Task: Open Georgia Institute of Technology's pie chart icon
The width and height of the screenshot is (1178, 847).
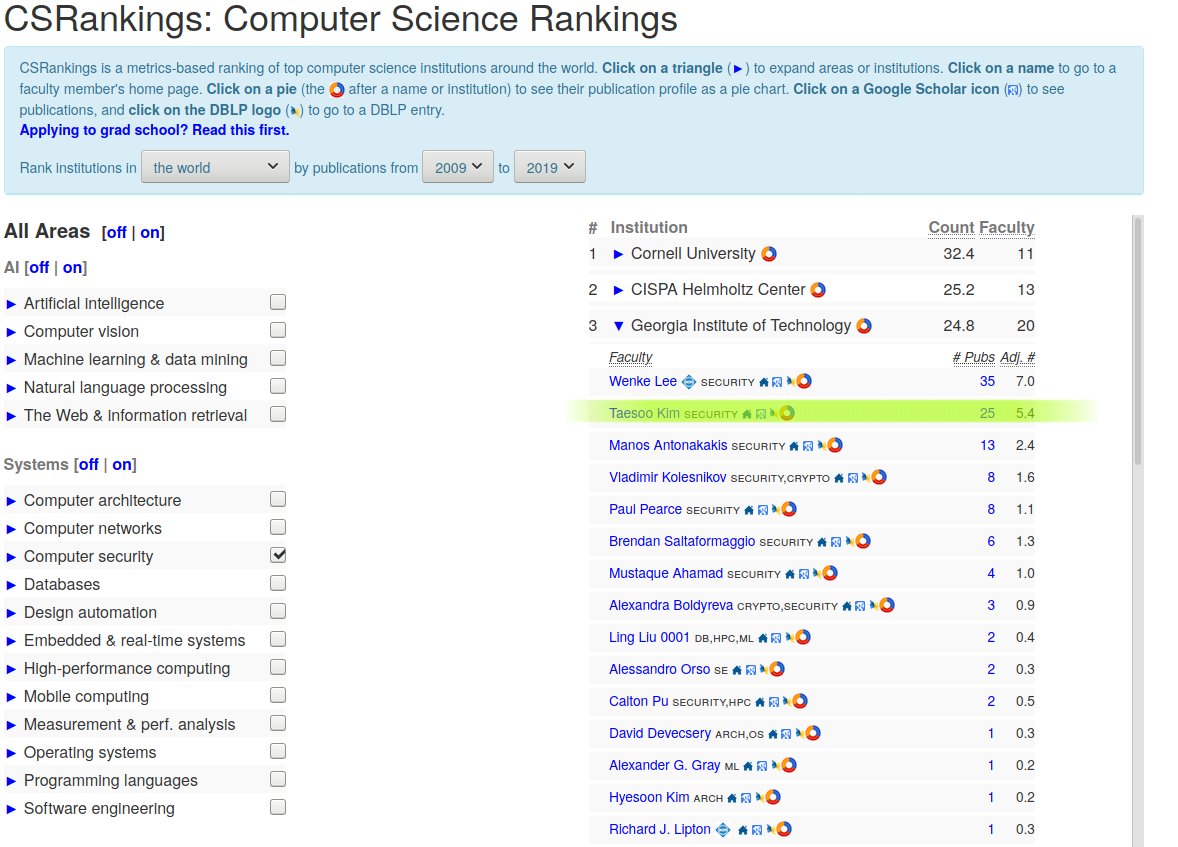Action: click(x=864, y=326)
